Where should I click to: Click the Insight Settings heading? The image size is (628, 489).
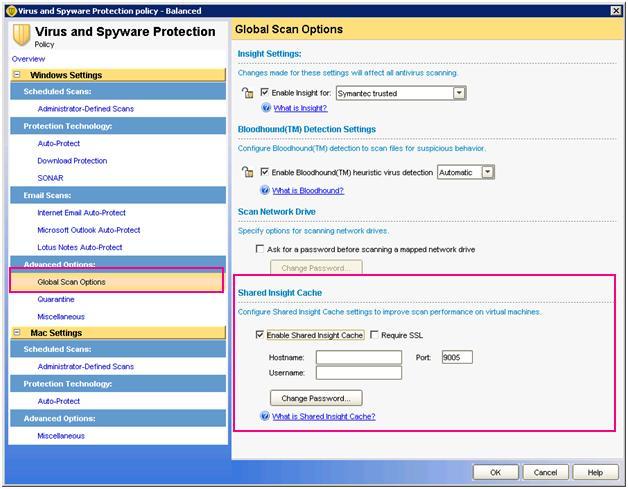[x=270, y=54]
